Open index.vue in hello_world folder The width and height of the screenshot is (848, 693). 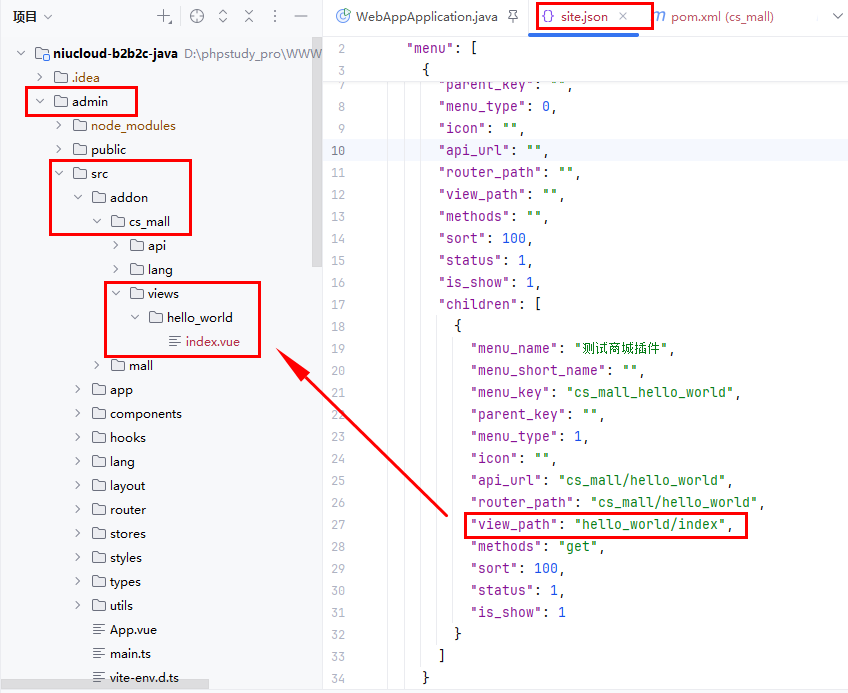click(212, 341)
